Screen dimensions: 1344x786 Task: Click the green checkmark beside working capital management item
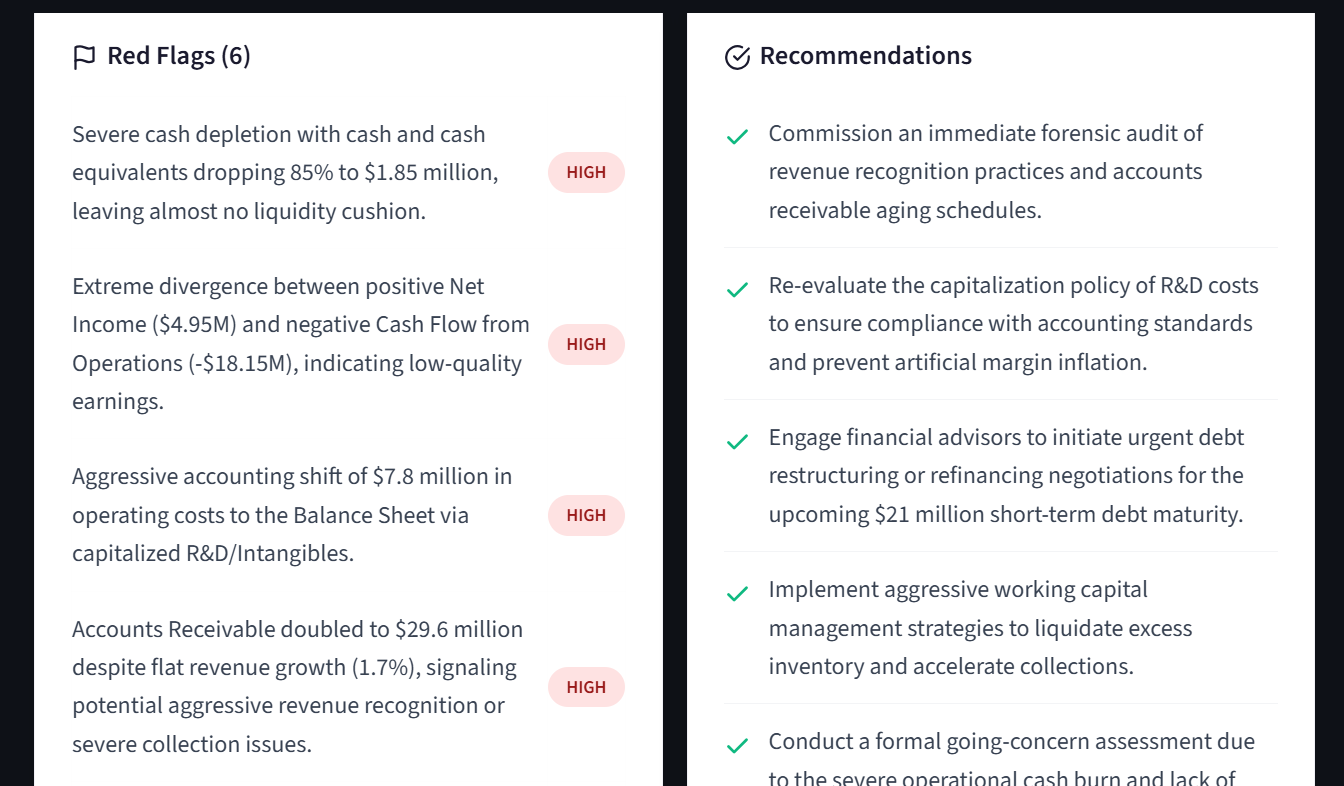737,594
